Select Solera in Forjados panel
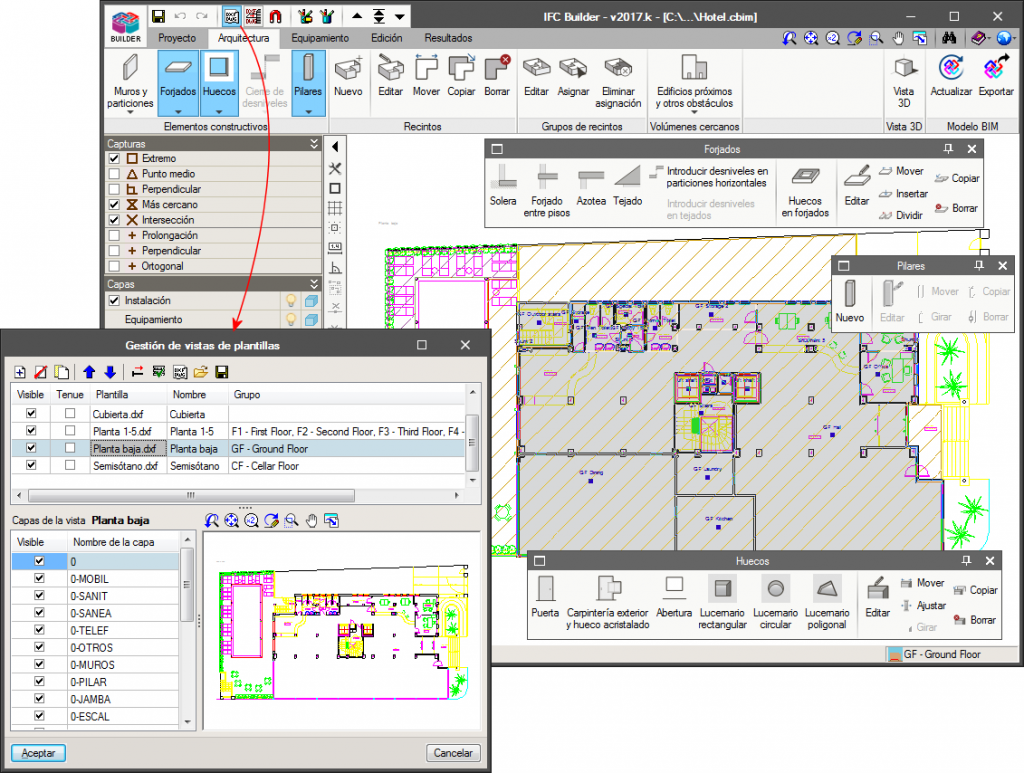The image size is (1024, 773). (x=503, y=185)
